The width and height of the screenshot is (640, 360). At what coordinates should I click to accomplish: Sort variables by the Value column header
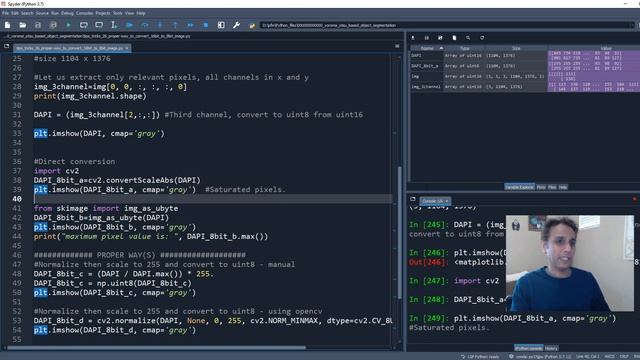[x=606, y=48]
